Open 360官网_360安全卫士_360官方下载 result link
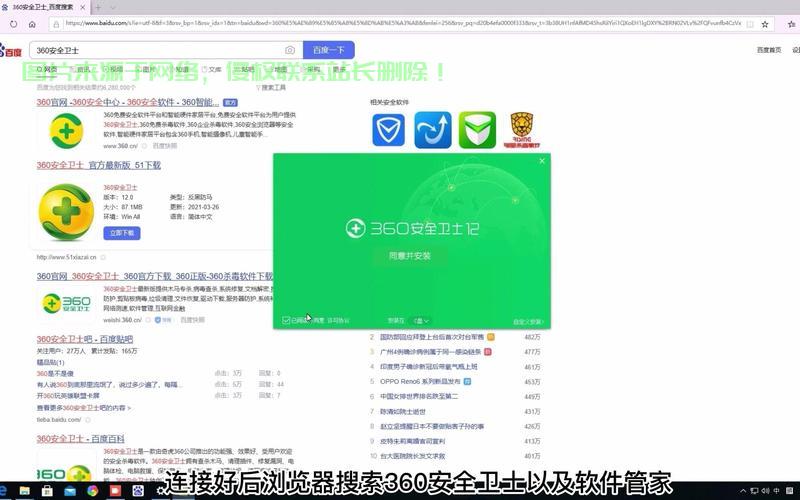The image size is (800, 500). (x=155, y=276)
